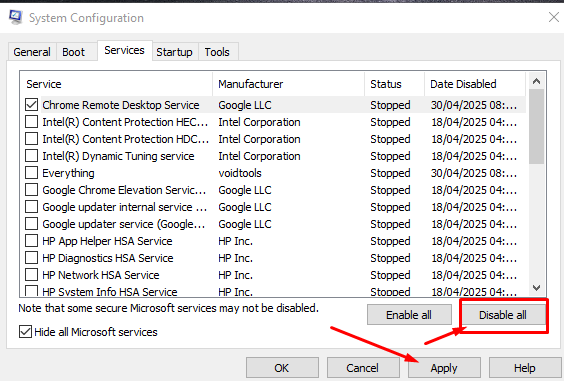Switch to the Startup tab
The image size is (564, 381).
click(174, 52)
